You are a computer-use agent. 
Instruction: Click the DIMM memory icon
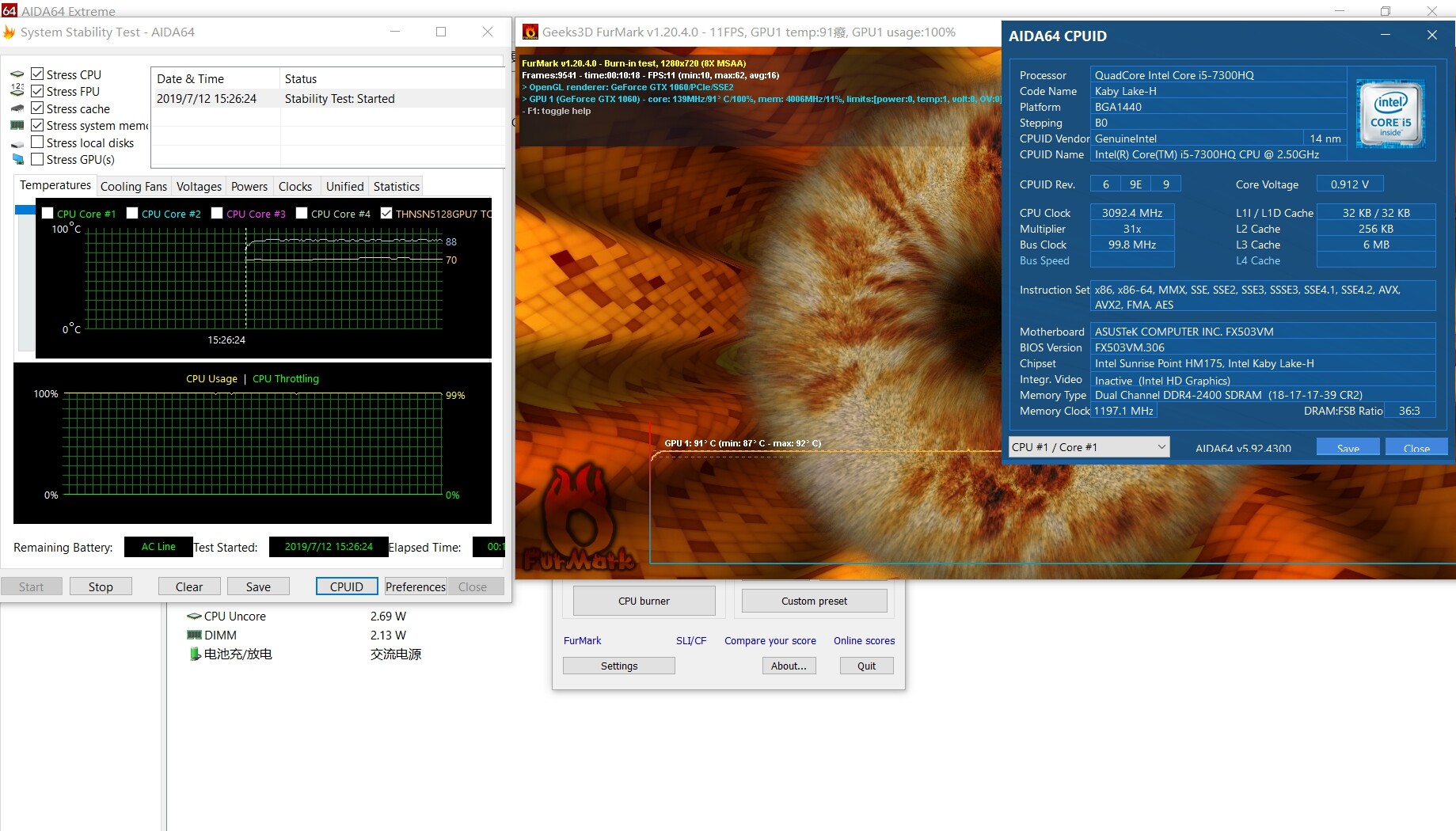pyautogui.click(x=194, y=635)
